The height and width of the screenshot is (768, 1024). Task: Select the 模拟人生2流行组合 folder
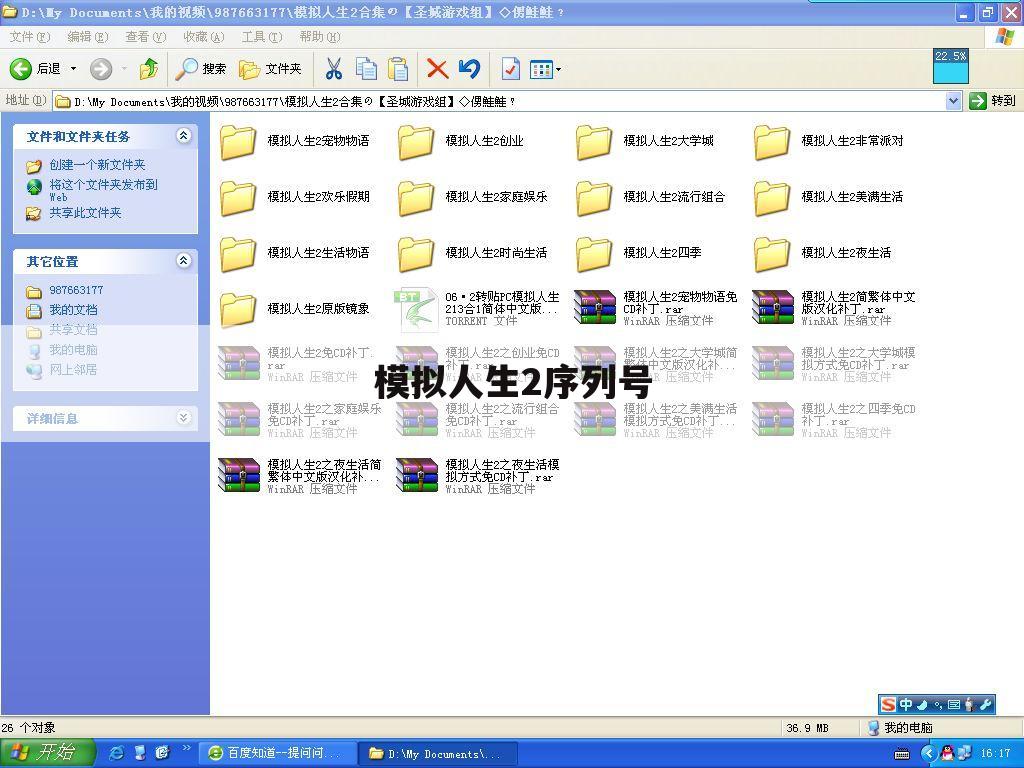click(650, 197)
